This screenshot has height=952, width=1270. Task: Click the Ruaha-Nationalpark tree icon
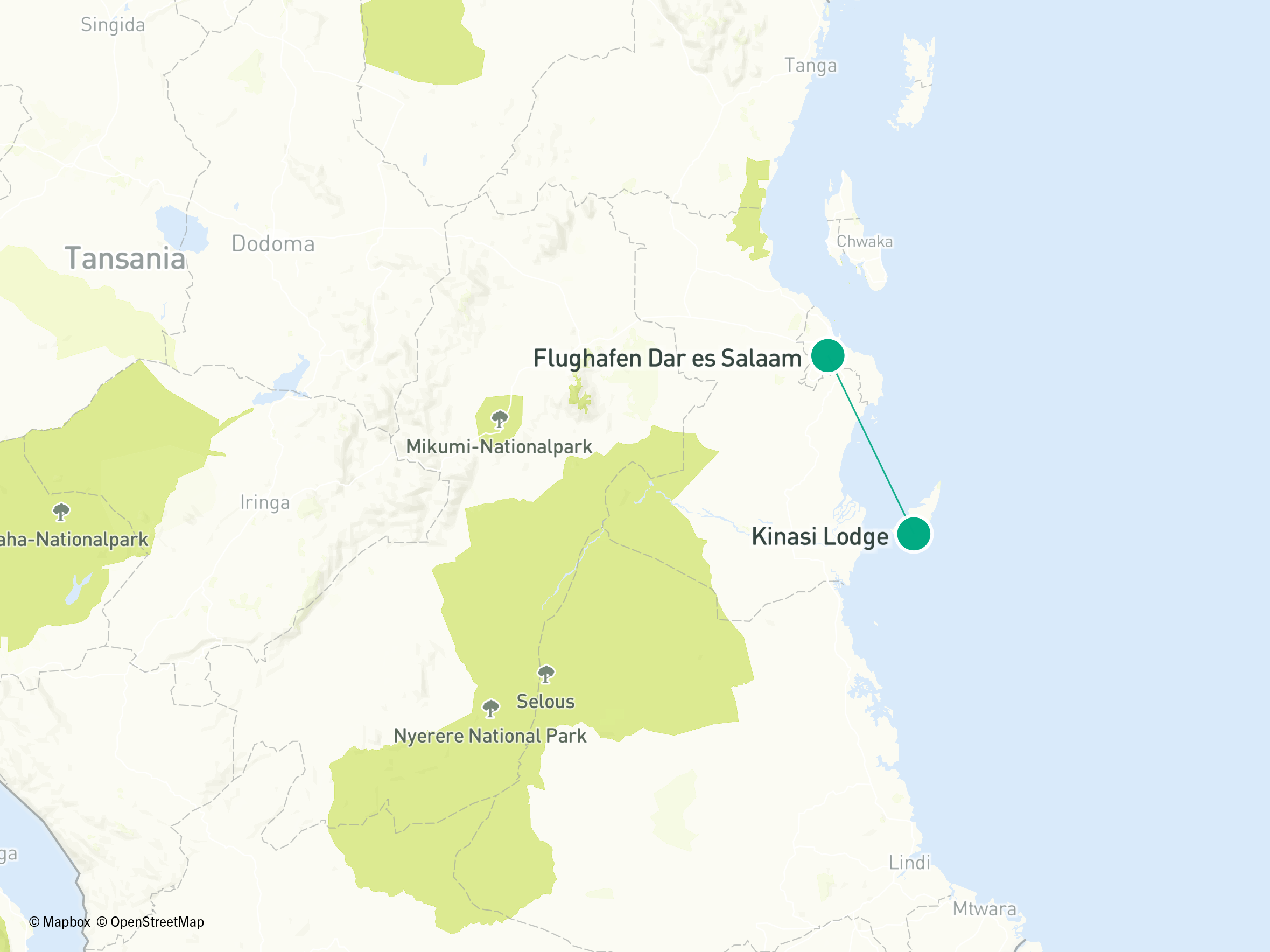pyautogui.click(x=61, y=512)
